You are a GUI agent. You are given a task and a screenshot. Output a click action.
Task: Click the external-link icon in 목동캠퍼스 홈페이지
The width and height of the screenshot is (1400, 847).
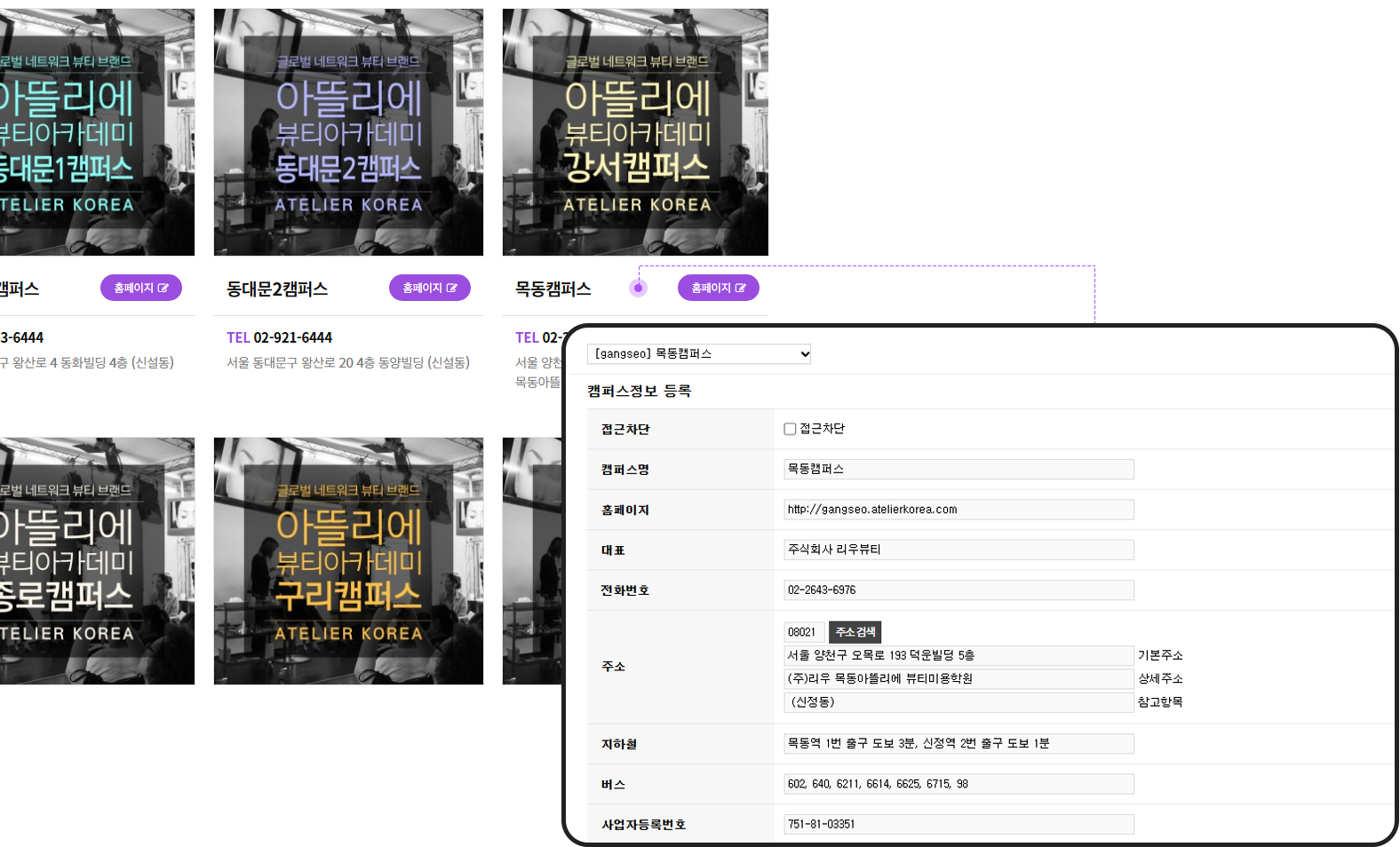tap(741, 288)
